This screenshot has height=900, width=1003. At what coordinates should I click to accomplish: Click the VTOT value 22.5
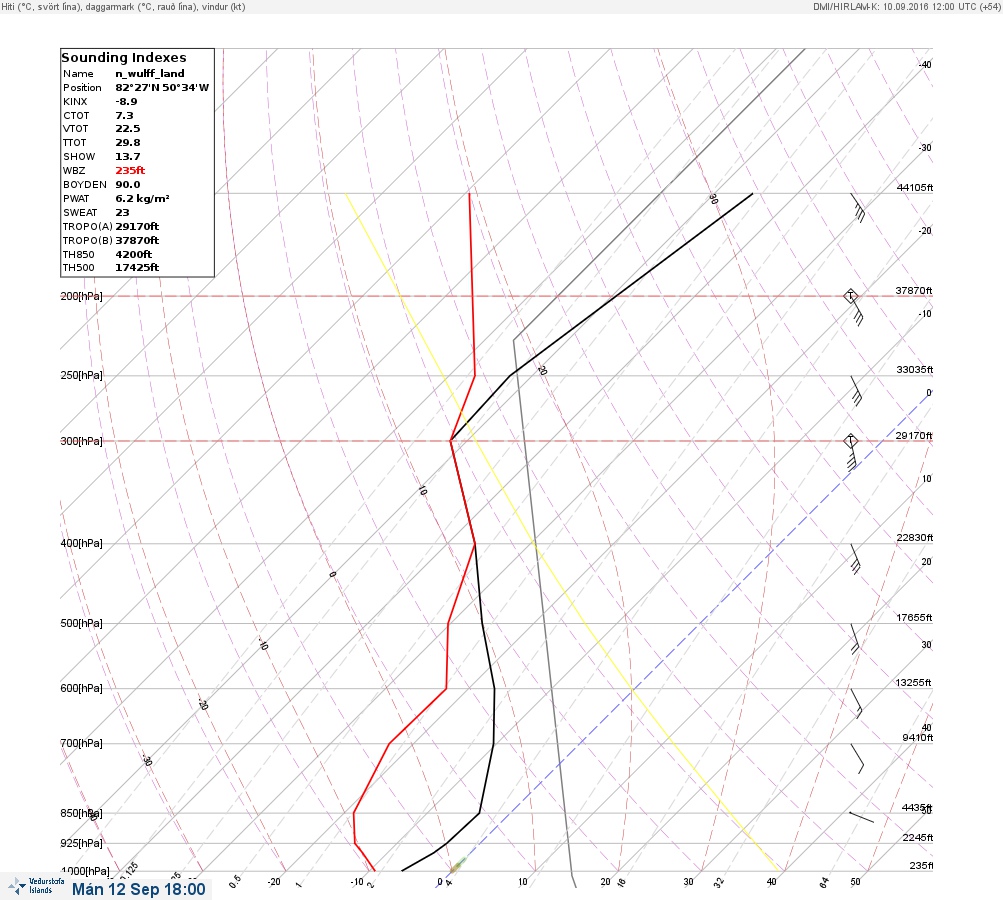pyautogui.click(x=127, y=129)
